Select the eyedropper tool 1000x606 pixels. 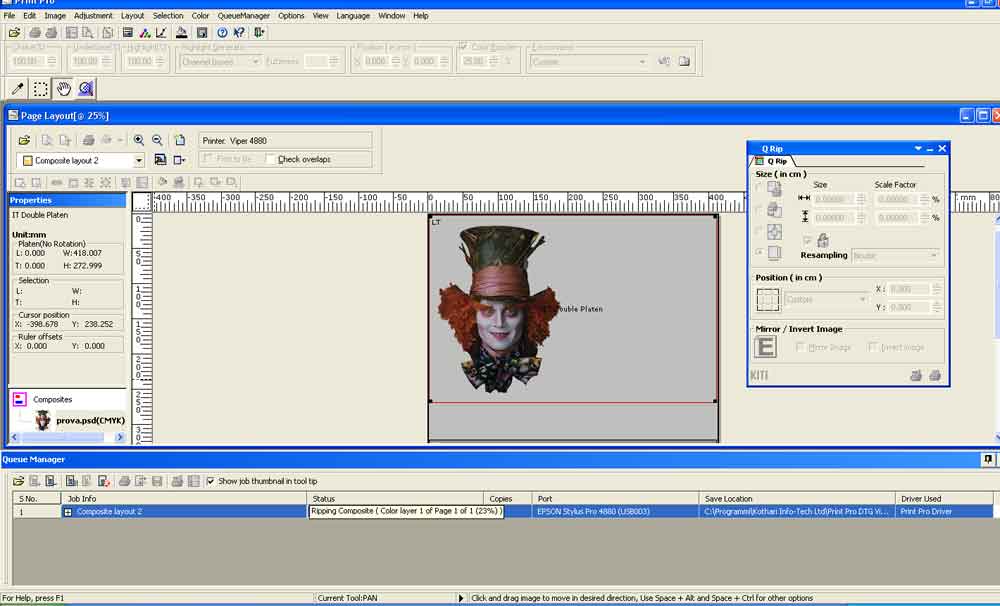point(18,89)
